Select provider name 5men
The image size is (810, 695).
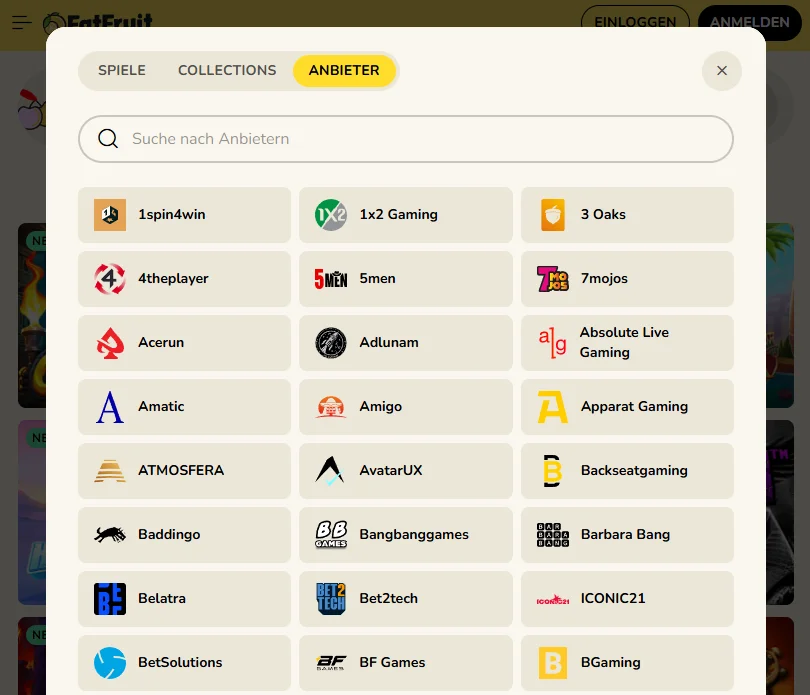point(378,279)
